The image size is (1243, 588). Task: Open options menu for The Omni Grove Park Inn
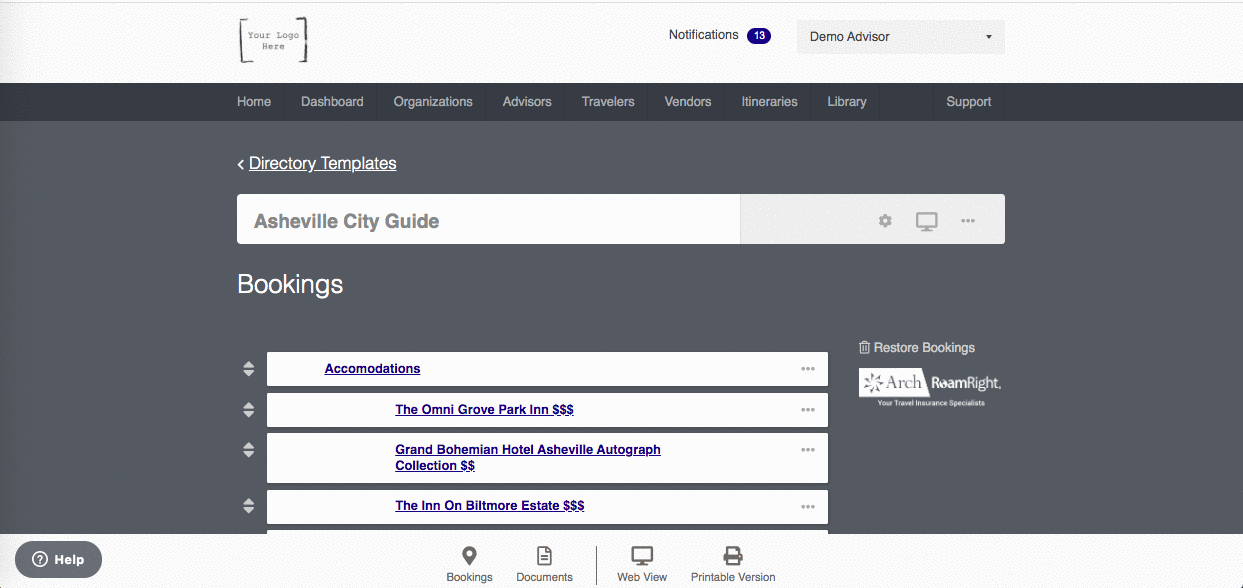coord(808,410)
